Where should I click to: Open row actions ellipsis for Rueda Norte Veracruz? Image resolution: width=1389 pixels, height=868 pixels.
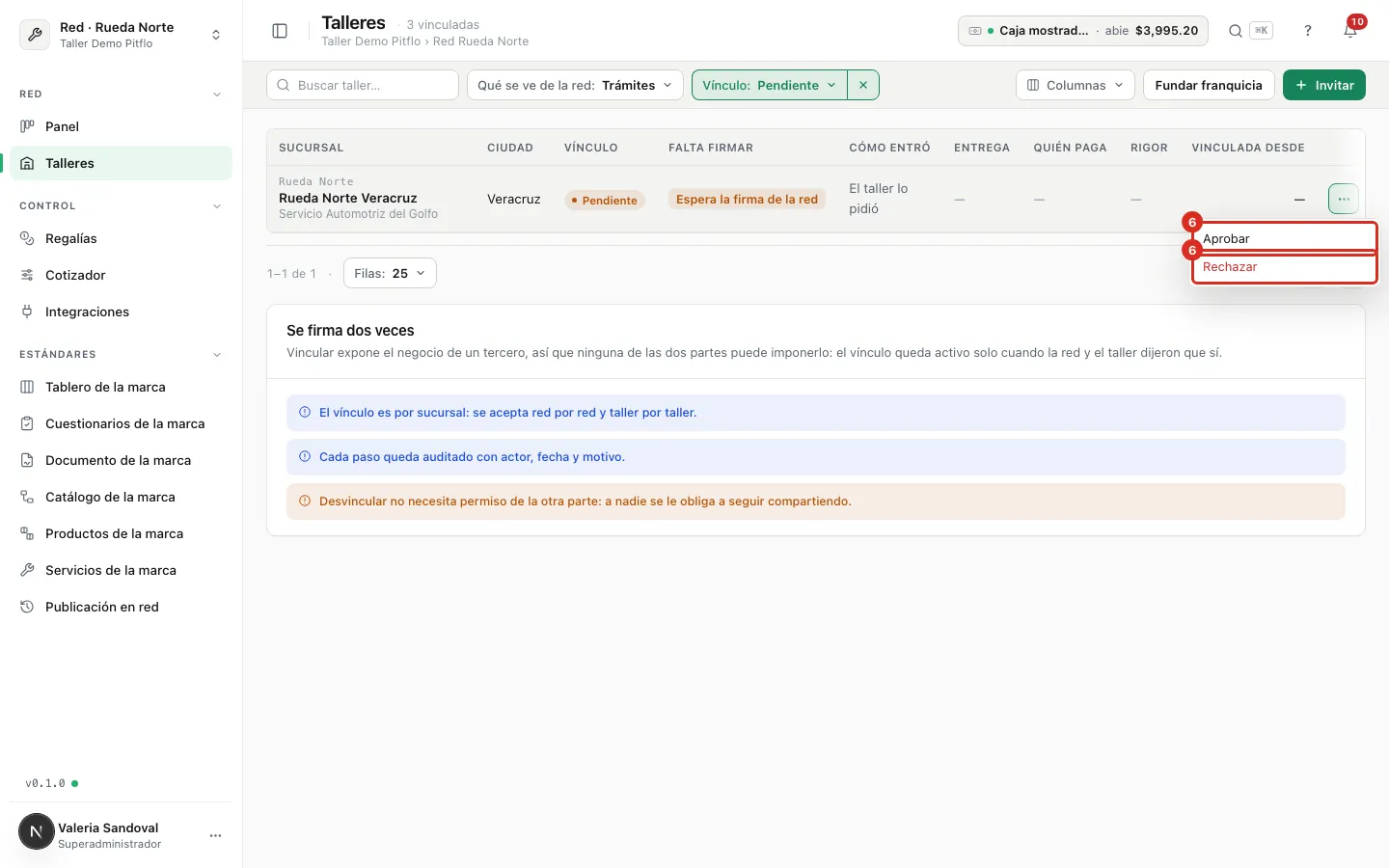(1344, 199)
